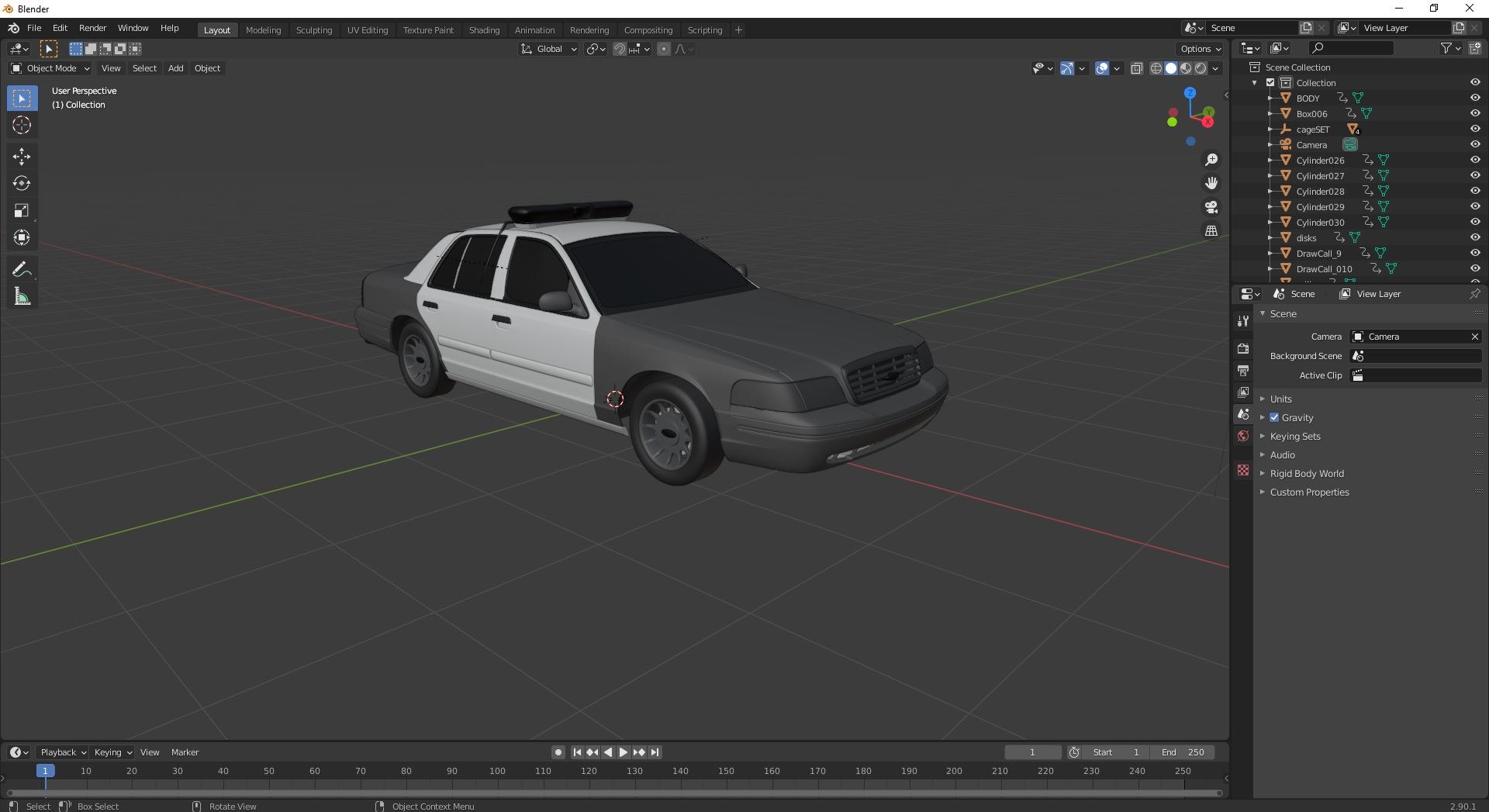Activate the Move tool
The width and height of the screenshot is (1489, 812).
(22, 157)
